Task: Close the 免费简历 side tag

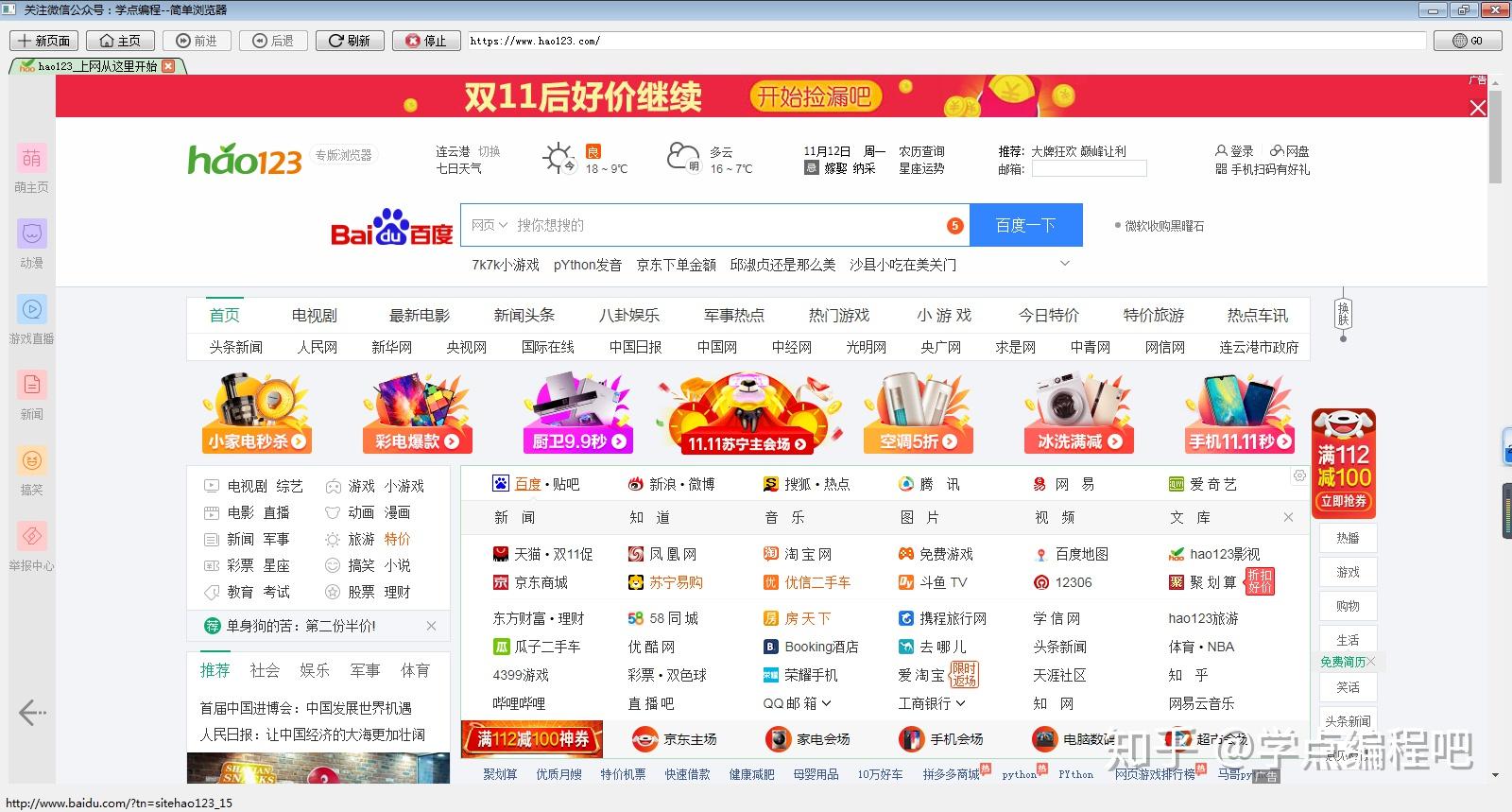Action: point(1371,662)
